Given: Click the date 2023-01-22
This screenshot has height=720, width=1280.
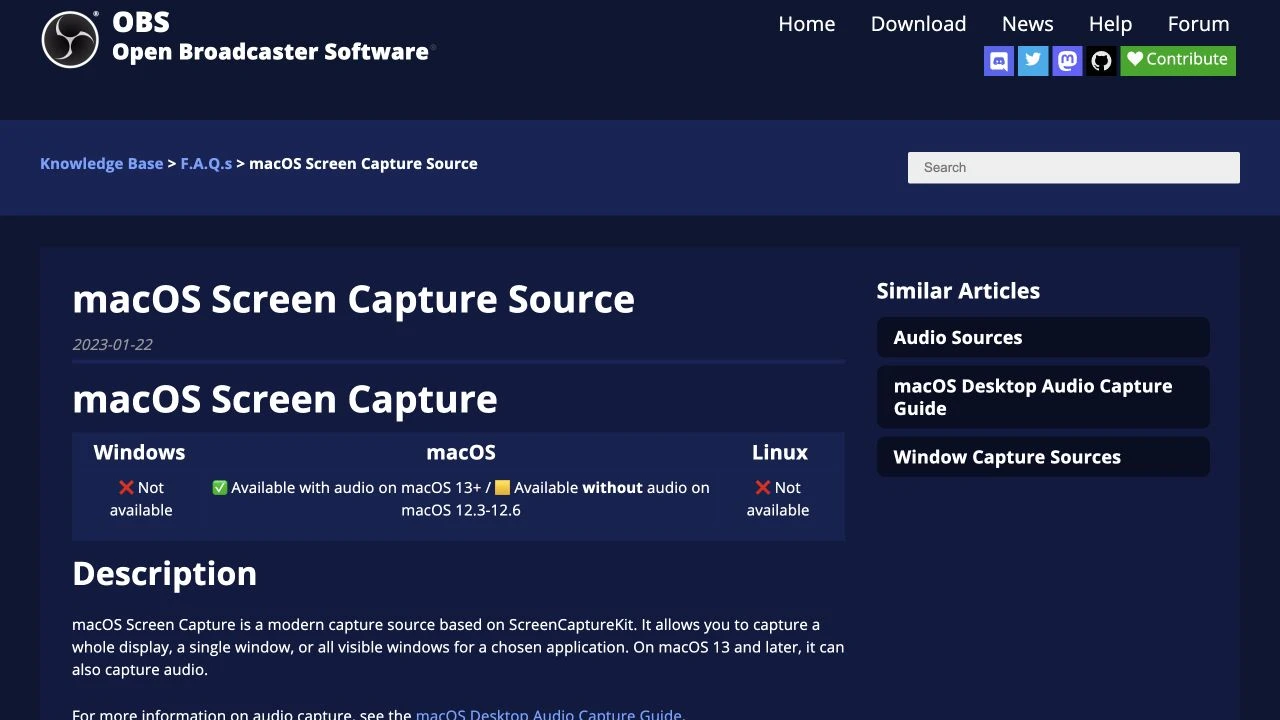Looking at the screenshot, I should click(x=112, y=344).
